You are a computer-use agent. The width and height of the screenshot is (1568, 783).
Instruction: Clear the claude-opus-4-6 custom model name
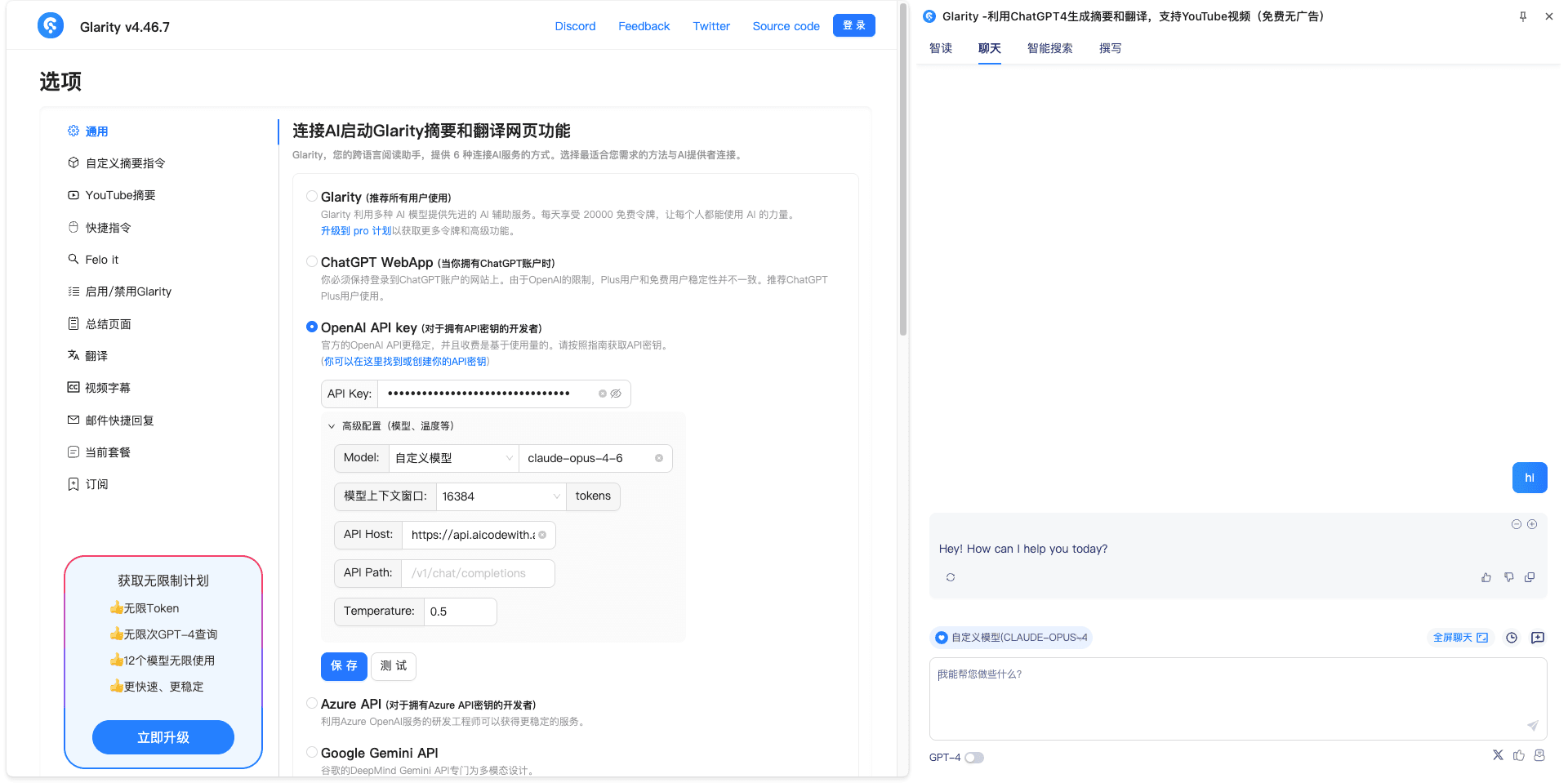[659, 458]
